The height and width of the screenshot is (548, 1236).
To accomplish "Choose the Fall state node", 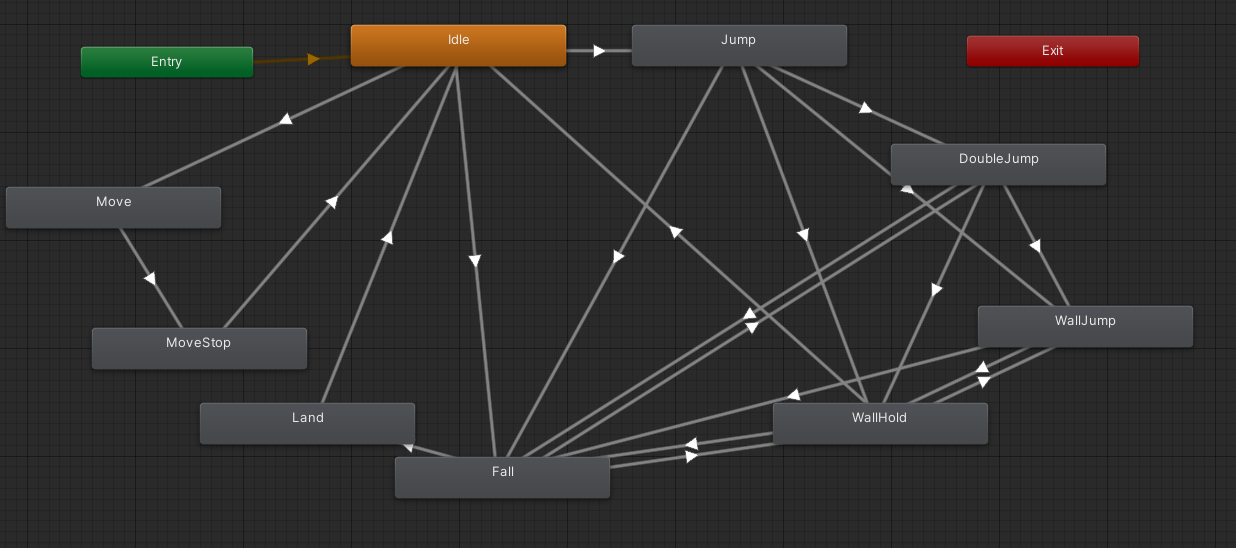I will coord(502,477).
